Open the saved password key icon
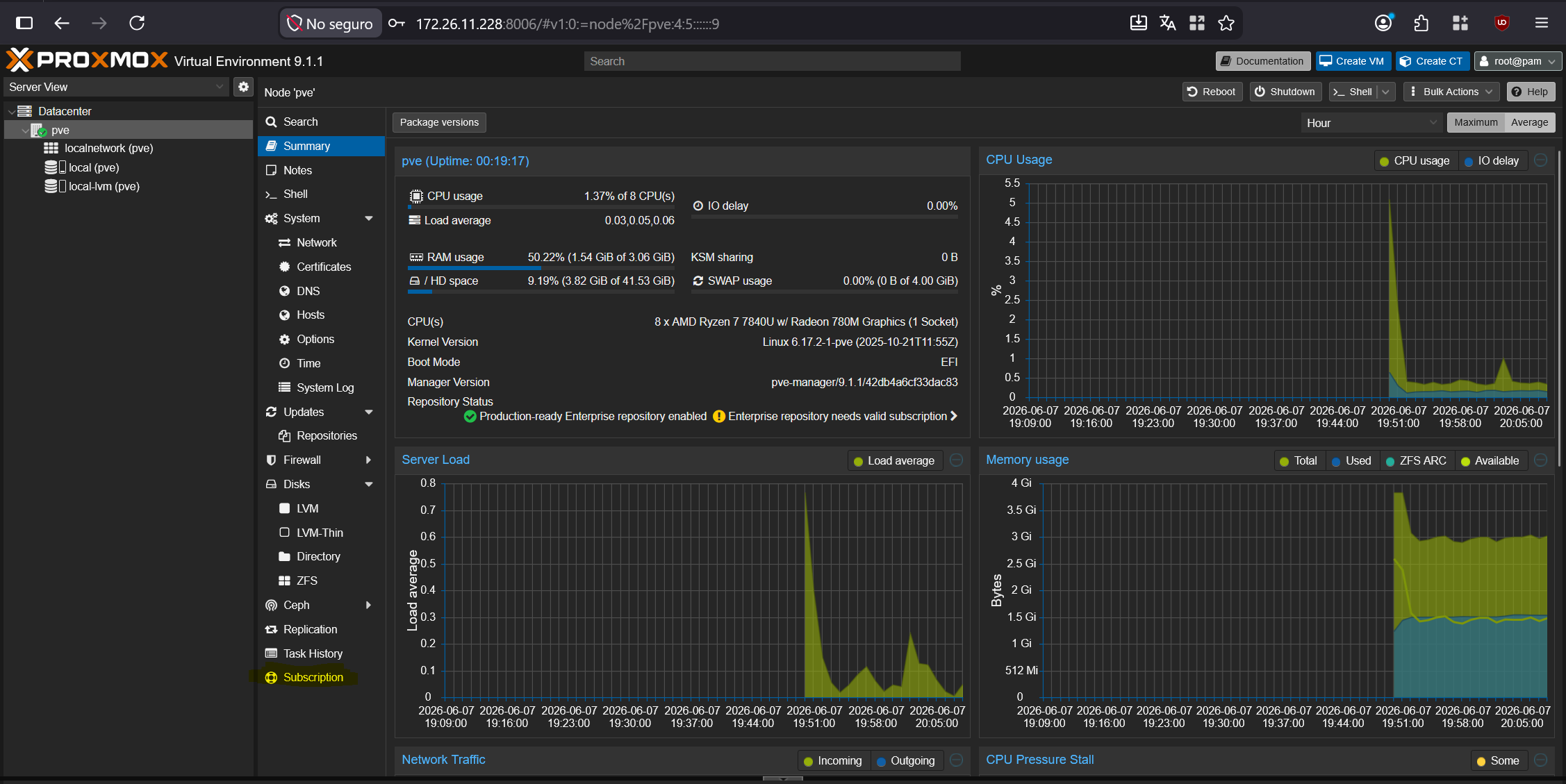The height and width of the screenshot is (784, 1566). (x=397, y=24)
